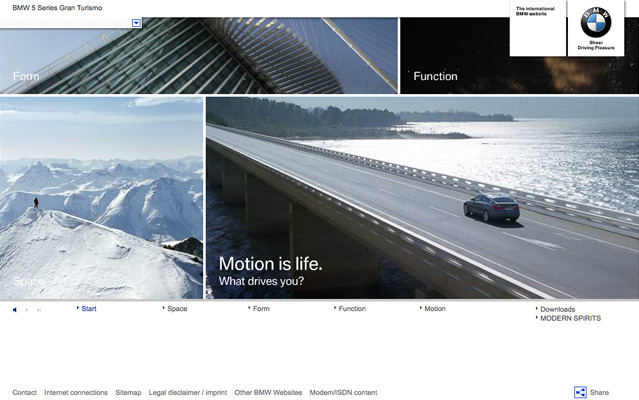This screenshot has width=639, height=400.
Task: Visit the MODERN SPIRITS link
Action: (x=571, y=319)
